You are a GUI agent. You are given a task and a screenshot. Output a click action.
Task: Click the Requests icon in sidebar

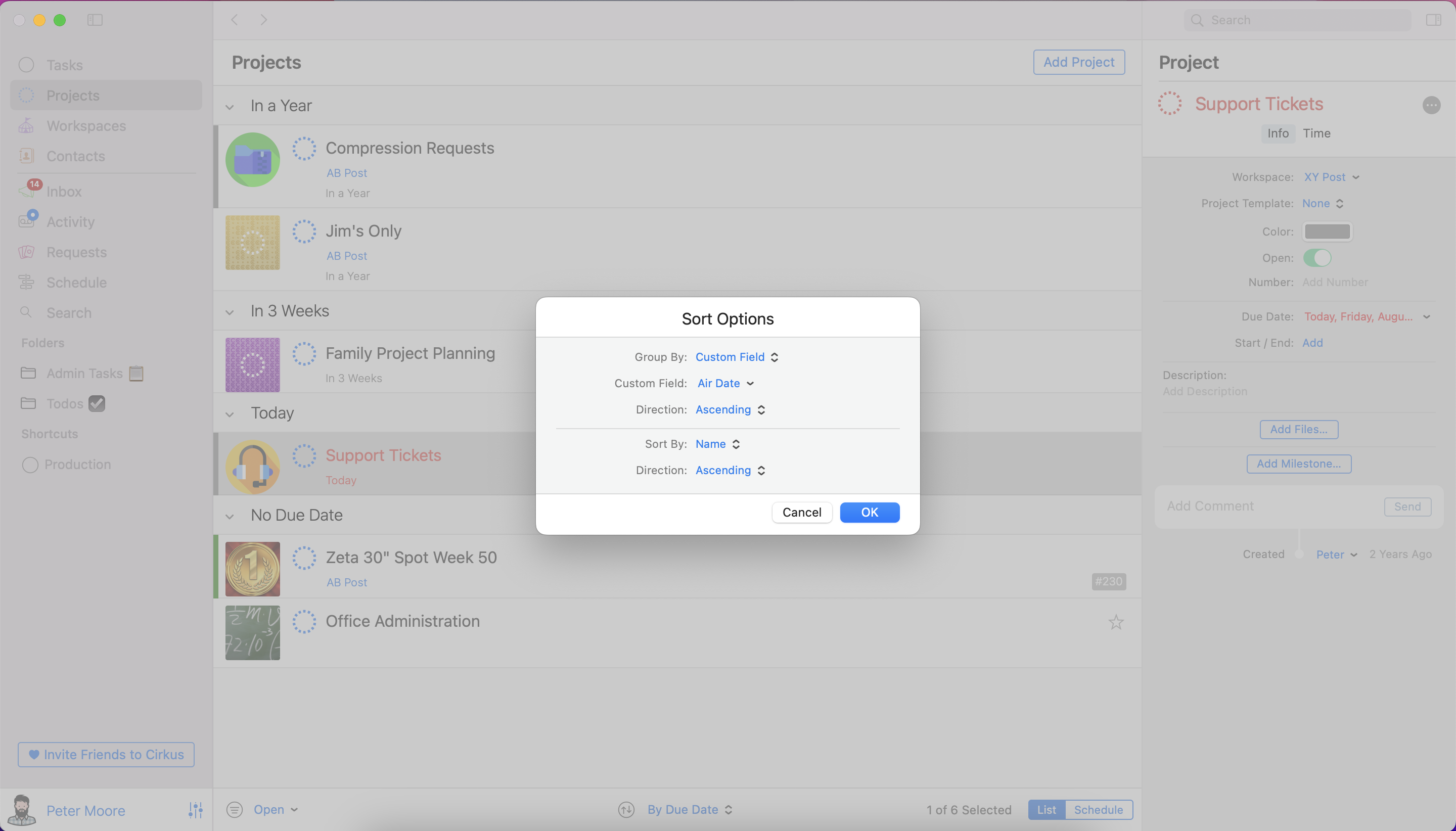(26, 252)
